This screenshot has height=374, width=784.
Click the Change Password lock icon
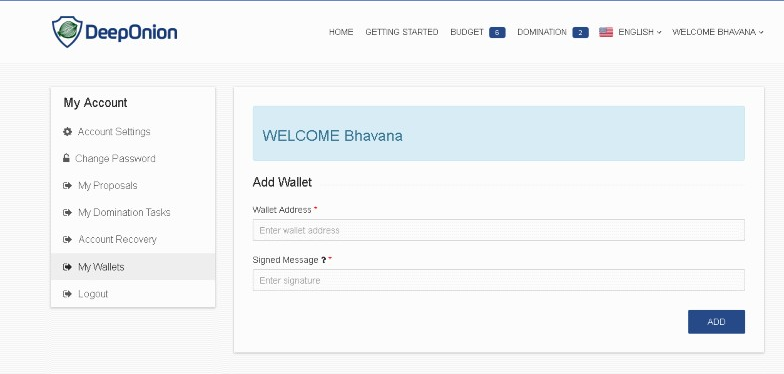pyautogui.click(x=66, y=158)
